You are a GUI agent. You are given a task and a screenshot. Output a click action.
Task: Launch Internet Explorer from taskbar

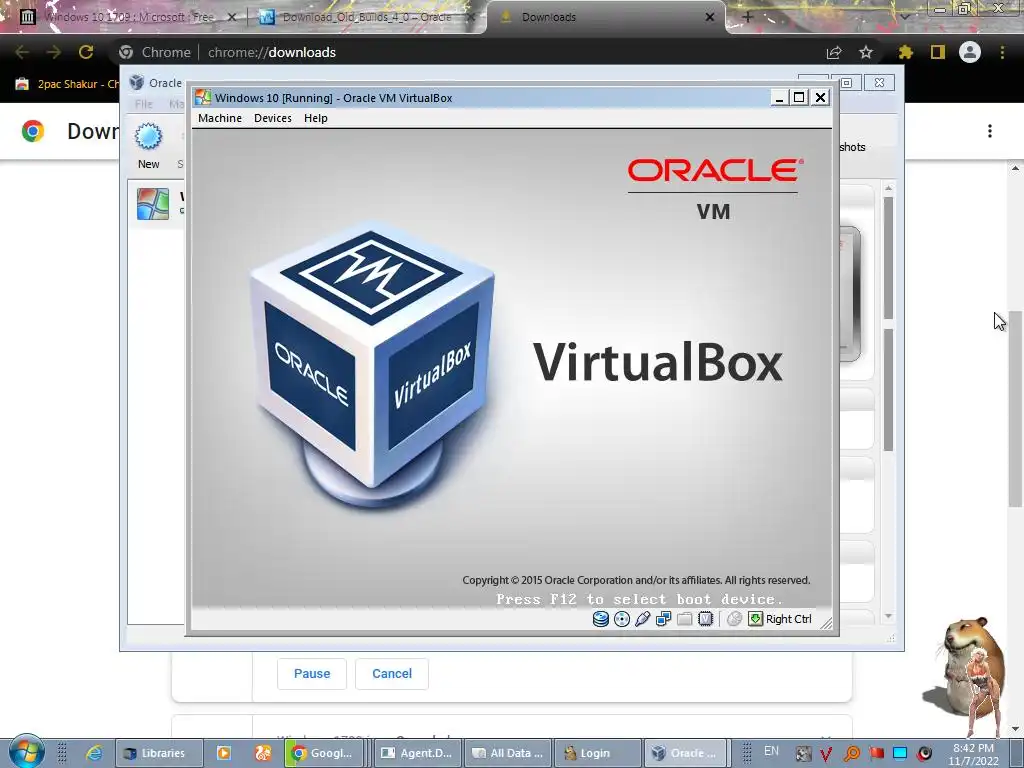(94, 753)
